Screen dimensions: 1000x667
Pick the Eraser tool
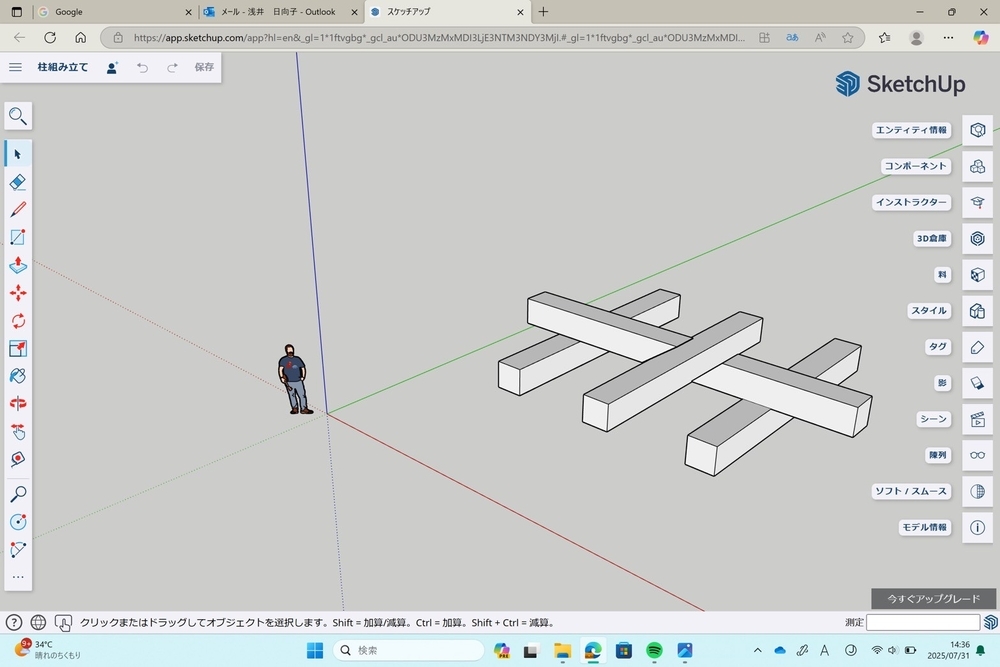(18, 182)
